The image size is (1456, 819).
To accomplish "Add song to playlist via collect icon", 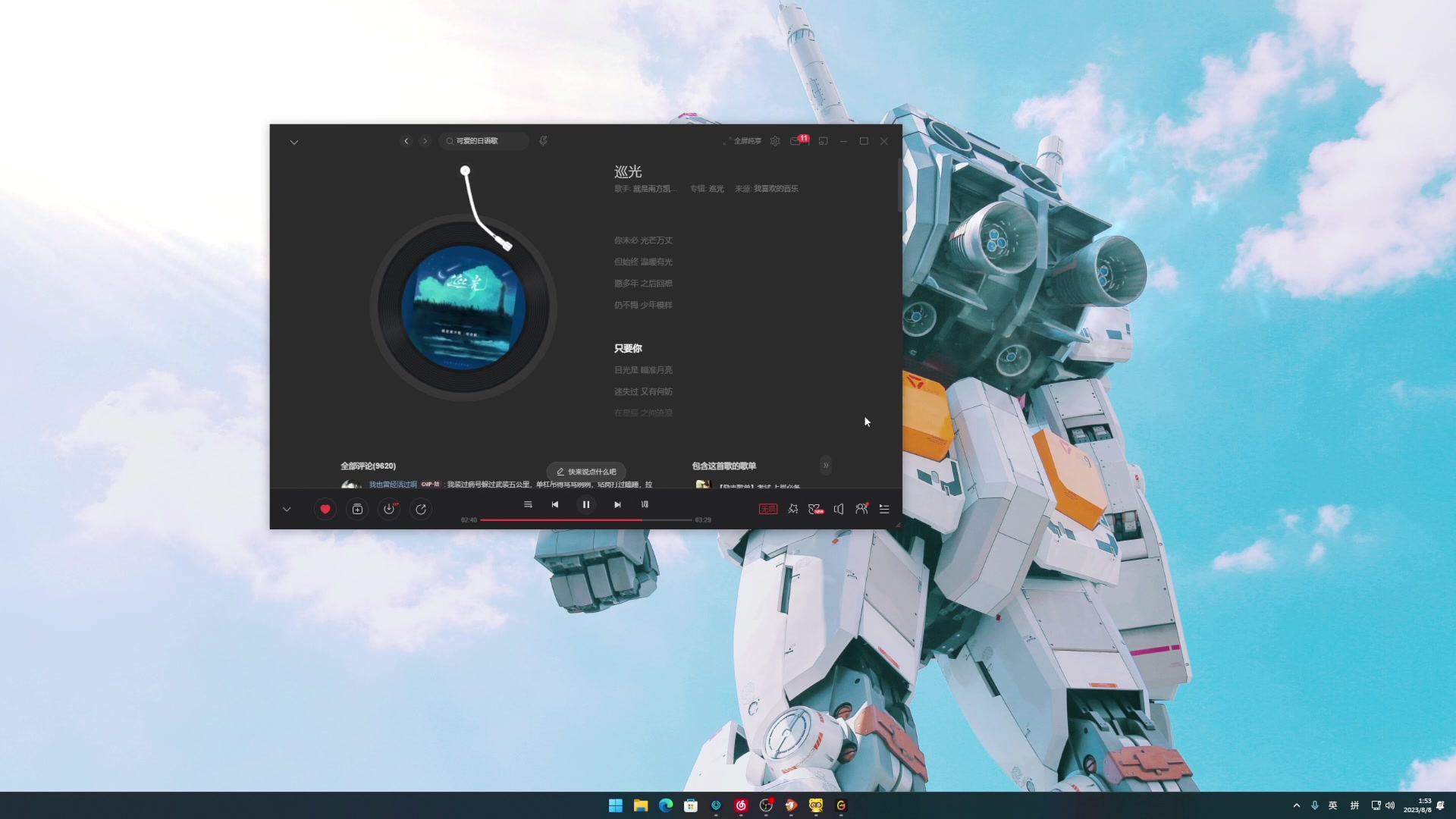I will pyautogui.click(x=357, y=509).
